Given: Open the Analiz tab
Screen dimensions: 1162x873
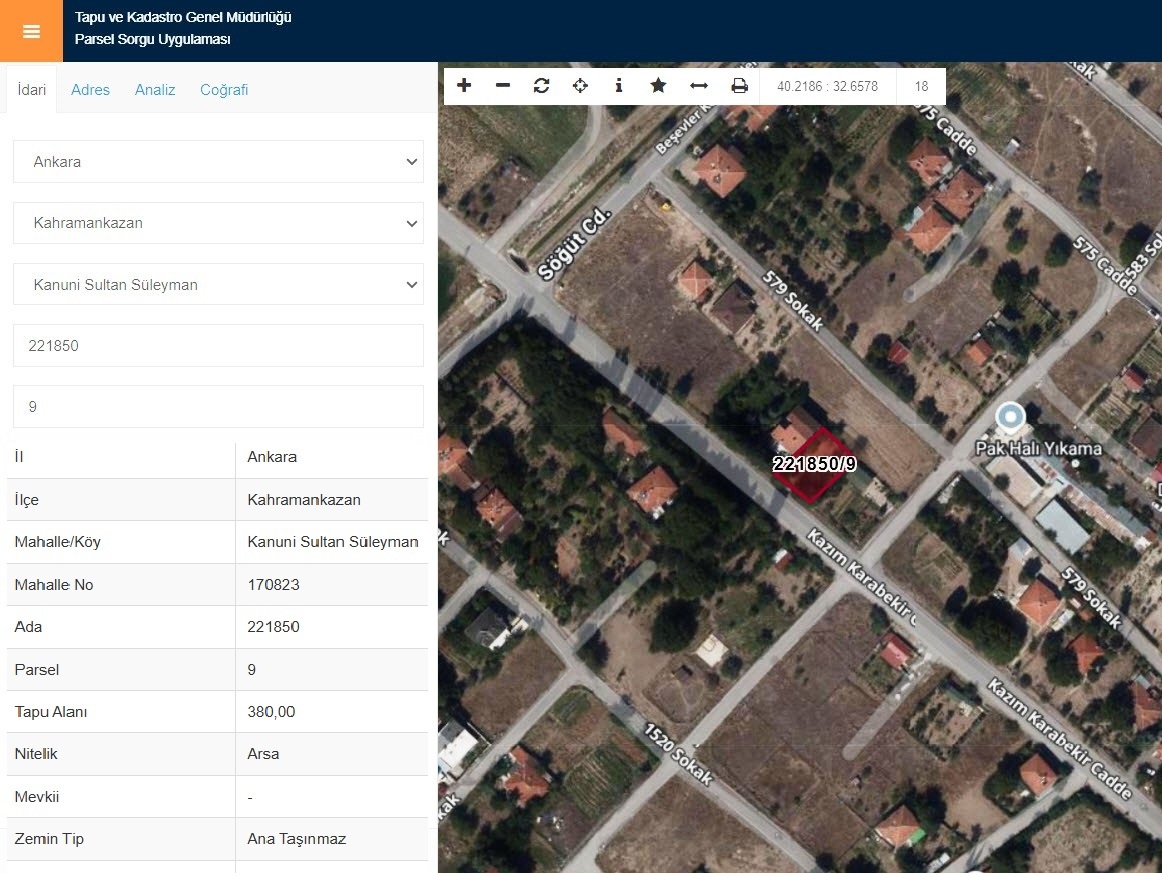Looking at the screenshot, I should 155,90.
